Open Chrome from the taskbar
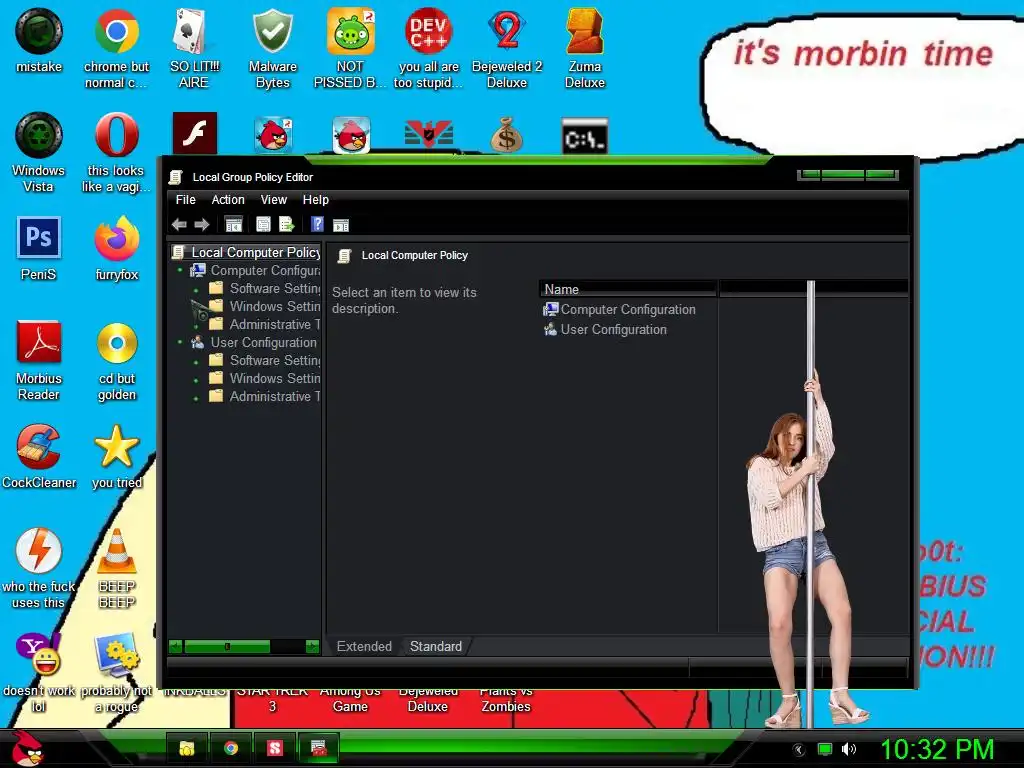 231,748
